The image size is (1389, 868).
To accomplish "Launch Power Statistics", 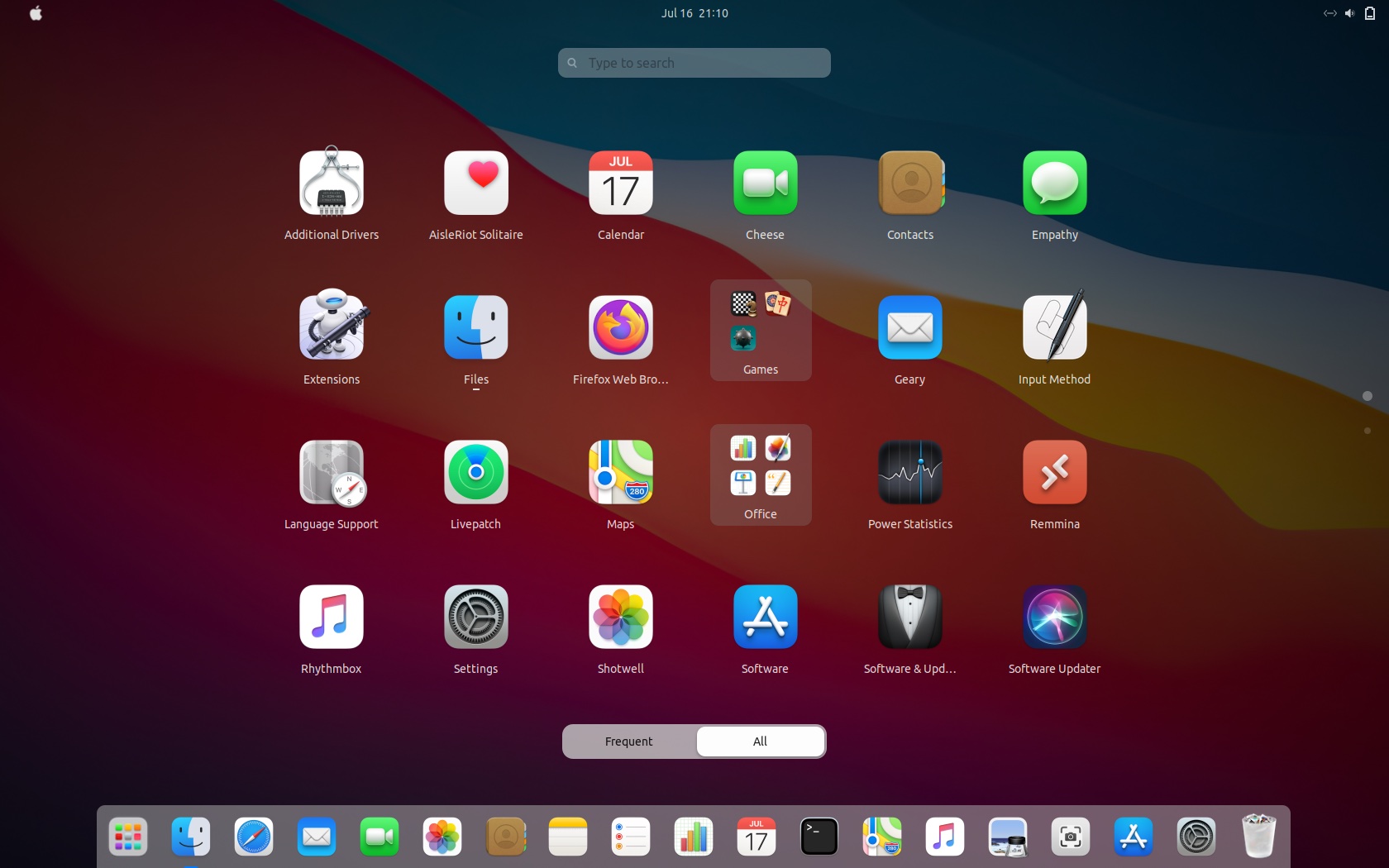I will [x=910, y=472].
